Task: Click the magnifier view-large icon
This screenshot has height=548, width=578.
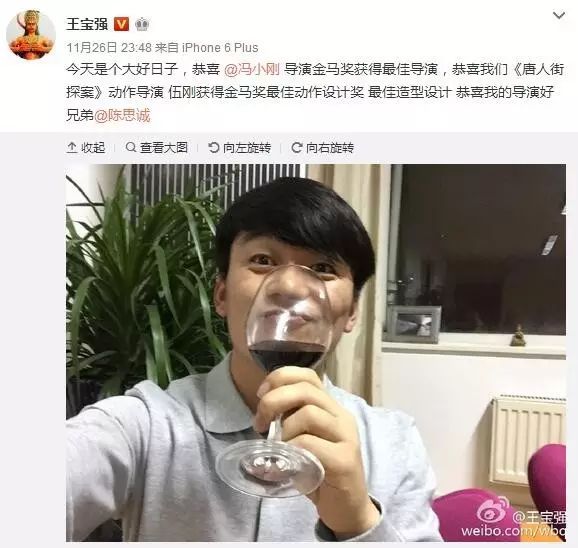Action: point(130,147)
